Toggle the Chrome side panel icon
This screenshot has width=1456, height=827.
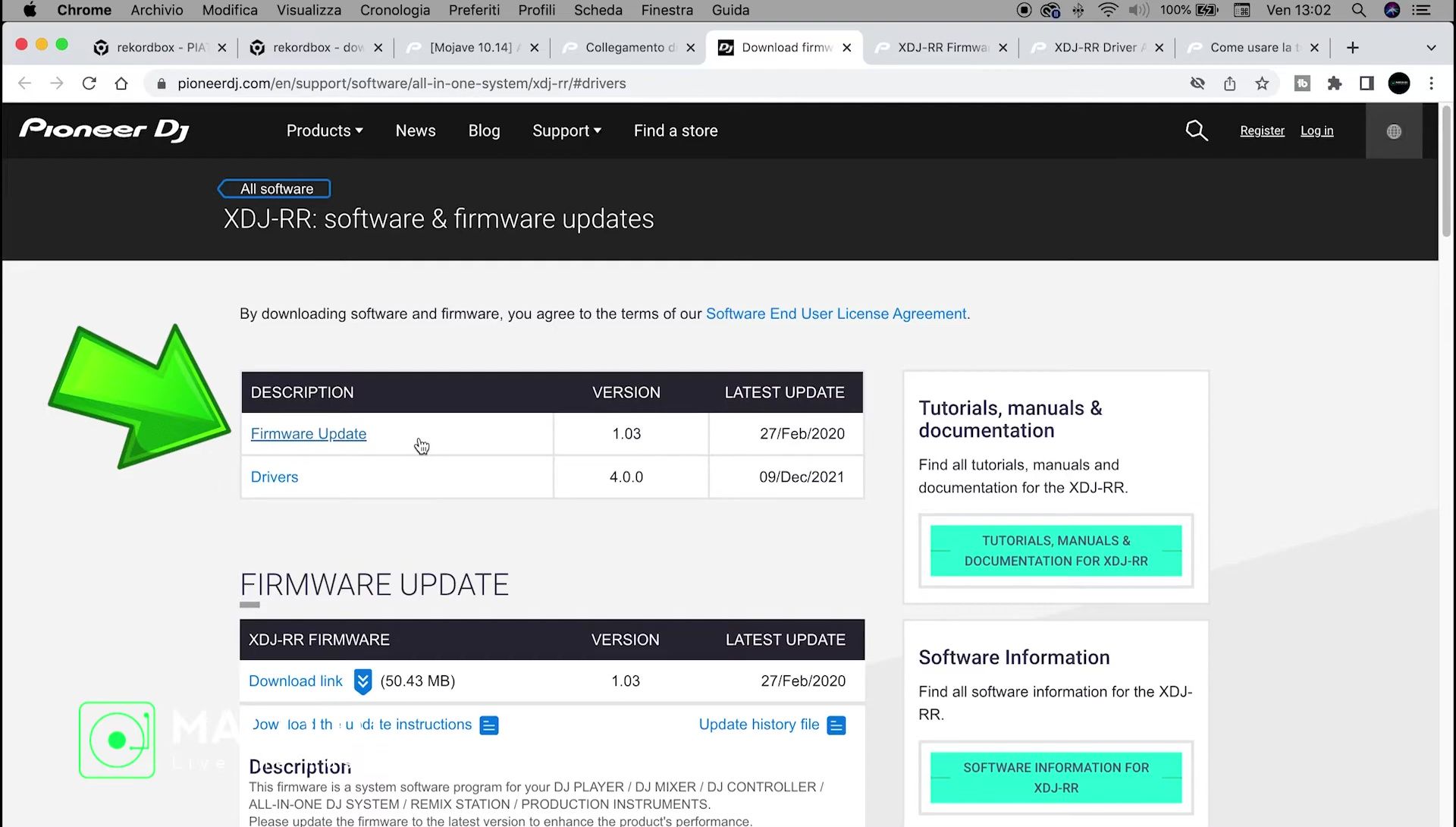(1367, 83)
